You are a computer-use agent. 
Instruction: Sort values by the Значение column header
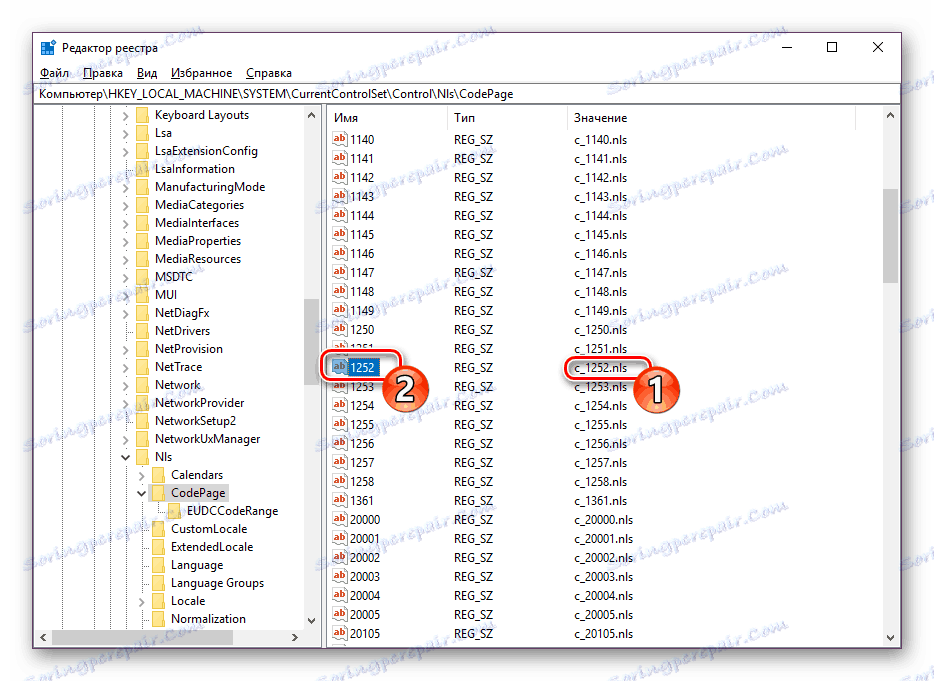click(x=711, y=118)
